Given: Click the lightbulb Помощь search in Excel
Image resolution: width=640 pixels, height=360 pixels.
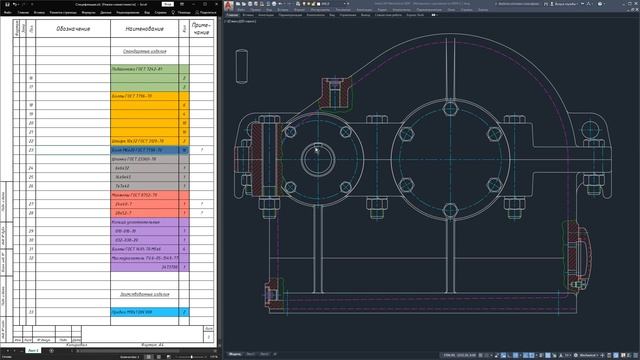Looking at the screenshot, I should coord(181,13).
